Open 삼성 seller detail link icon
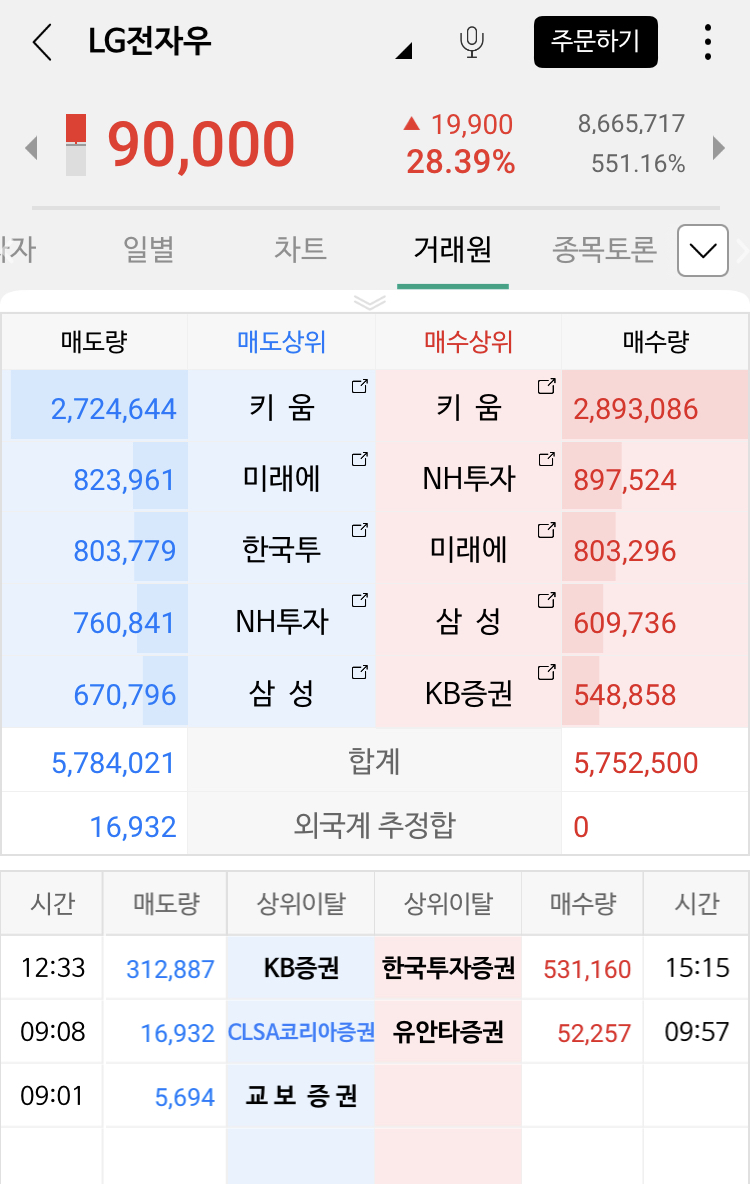This screenshot has height=1184, width=750. tap(360, 671)
